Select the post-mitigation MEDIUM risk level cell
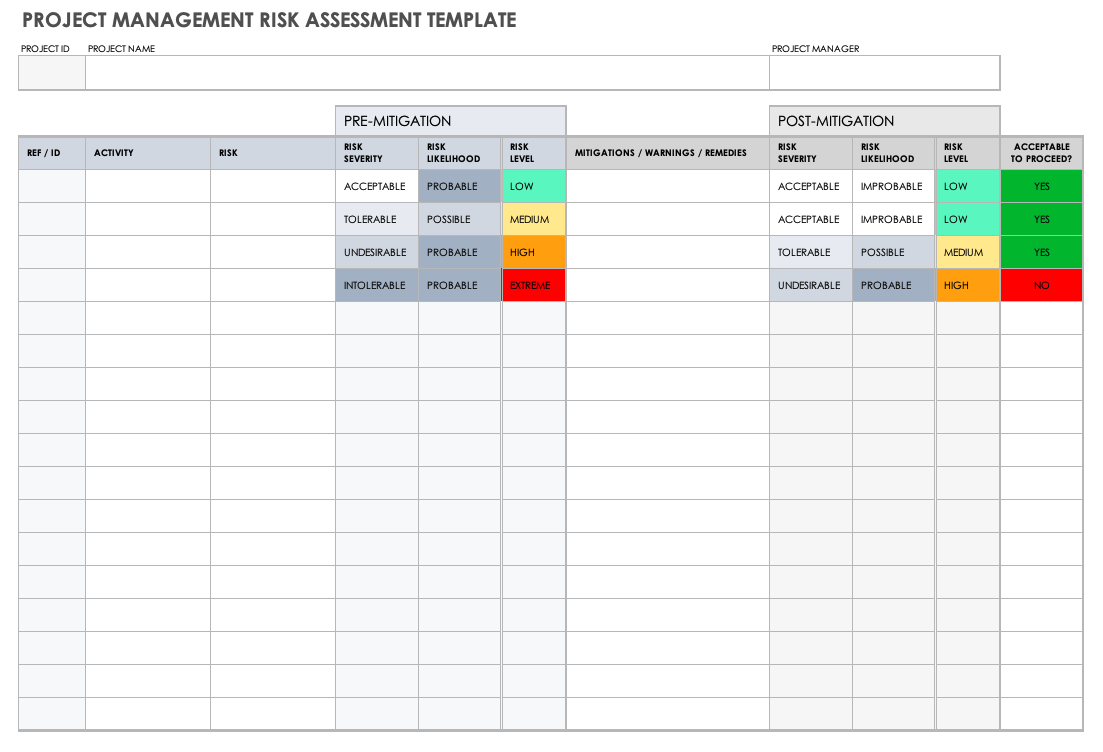 tap(967, 253)
